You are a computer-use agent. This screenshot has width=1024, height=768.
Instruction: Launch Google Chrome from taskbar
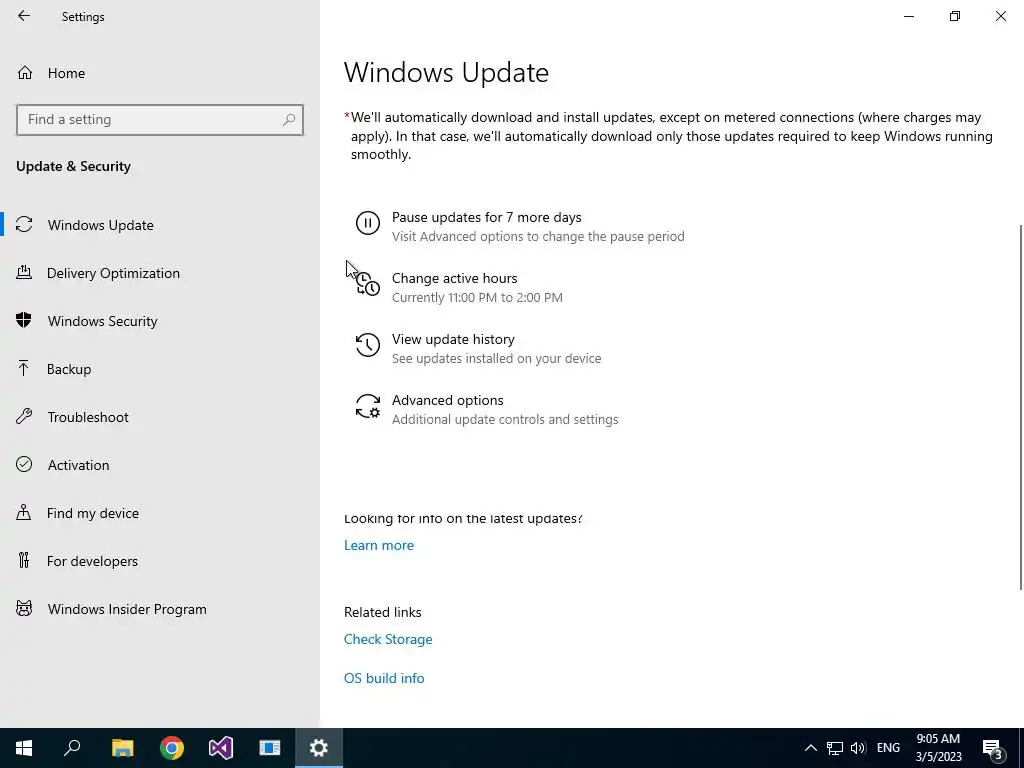point(172,748)
